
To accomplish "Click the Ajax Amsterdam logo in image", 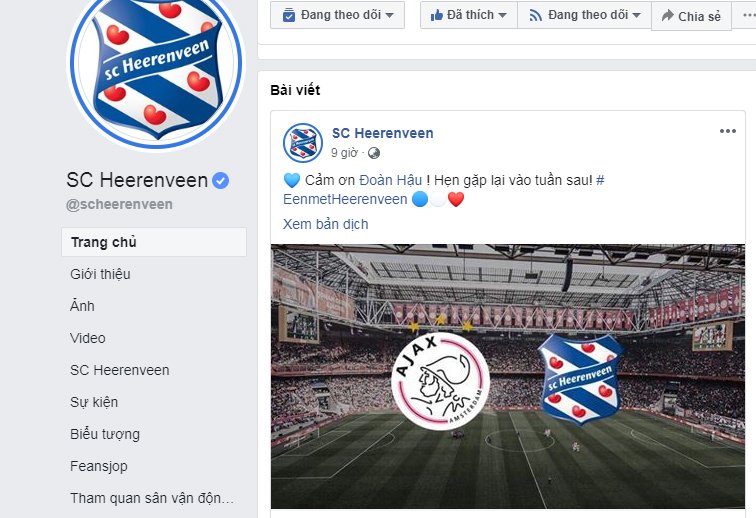I will (x=440, y=380).
